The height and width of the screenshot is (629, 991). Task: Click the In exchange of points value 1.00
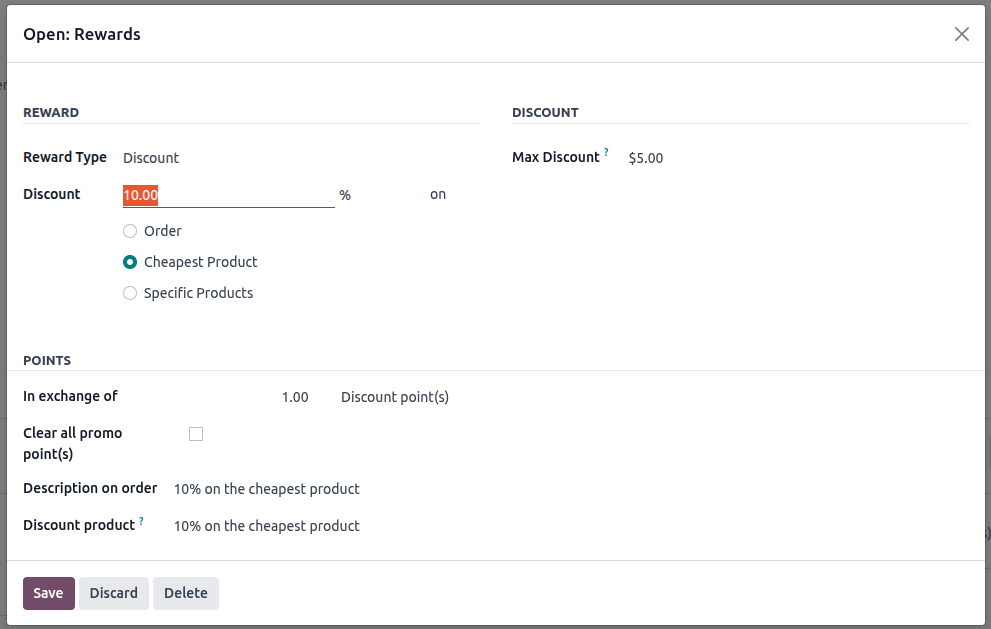[295, 397]
